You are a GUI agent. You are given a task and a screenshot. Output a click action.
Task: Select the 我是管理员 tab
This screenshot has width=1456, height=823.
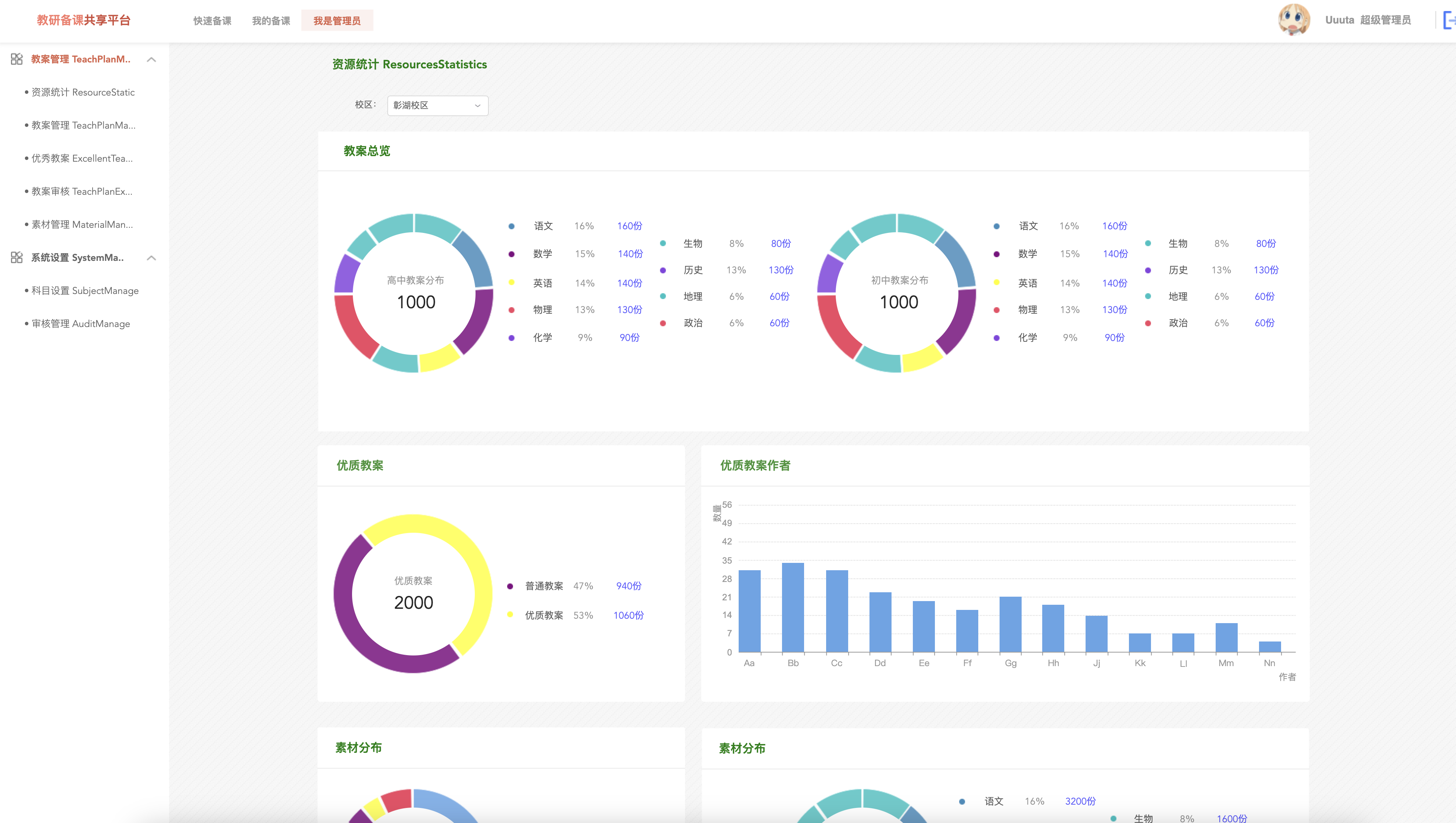(337, 21)
